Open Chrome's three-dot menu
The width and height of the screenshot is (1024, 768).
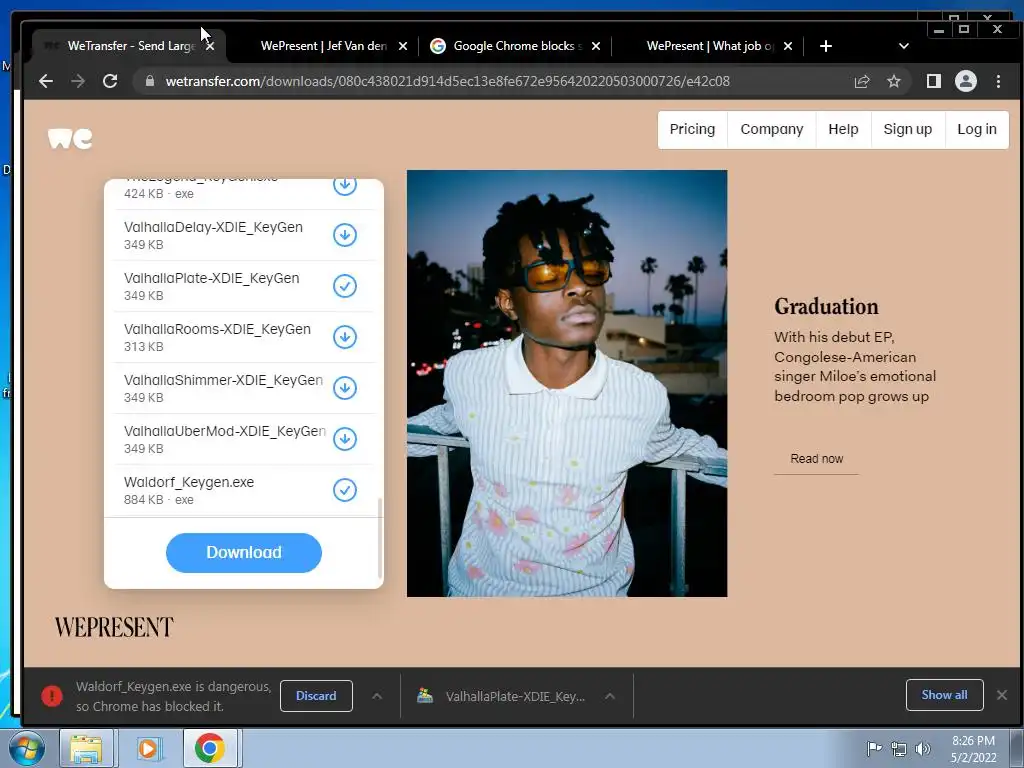[x=998, y=81]
